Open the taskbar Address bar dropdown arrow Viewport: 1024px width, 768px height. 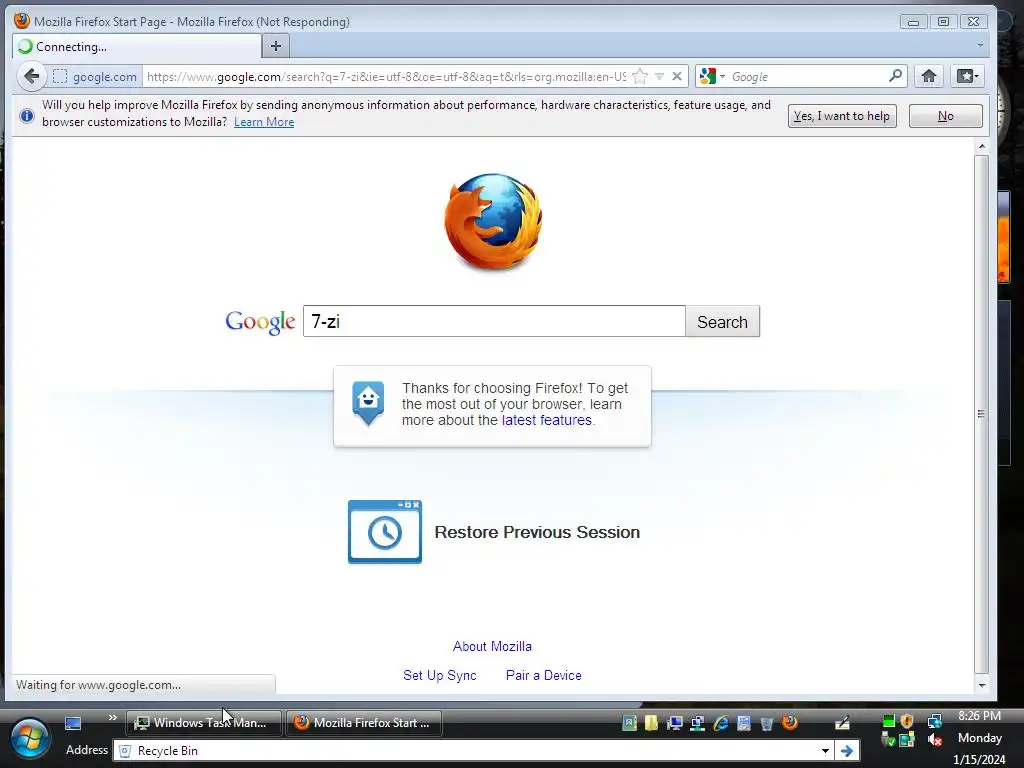click(x=825, y=750)
